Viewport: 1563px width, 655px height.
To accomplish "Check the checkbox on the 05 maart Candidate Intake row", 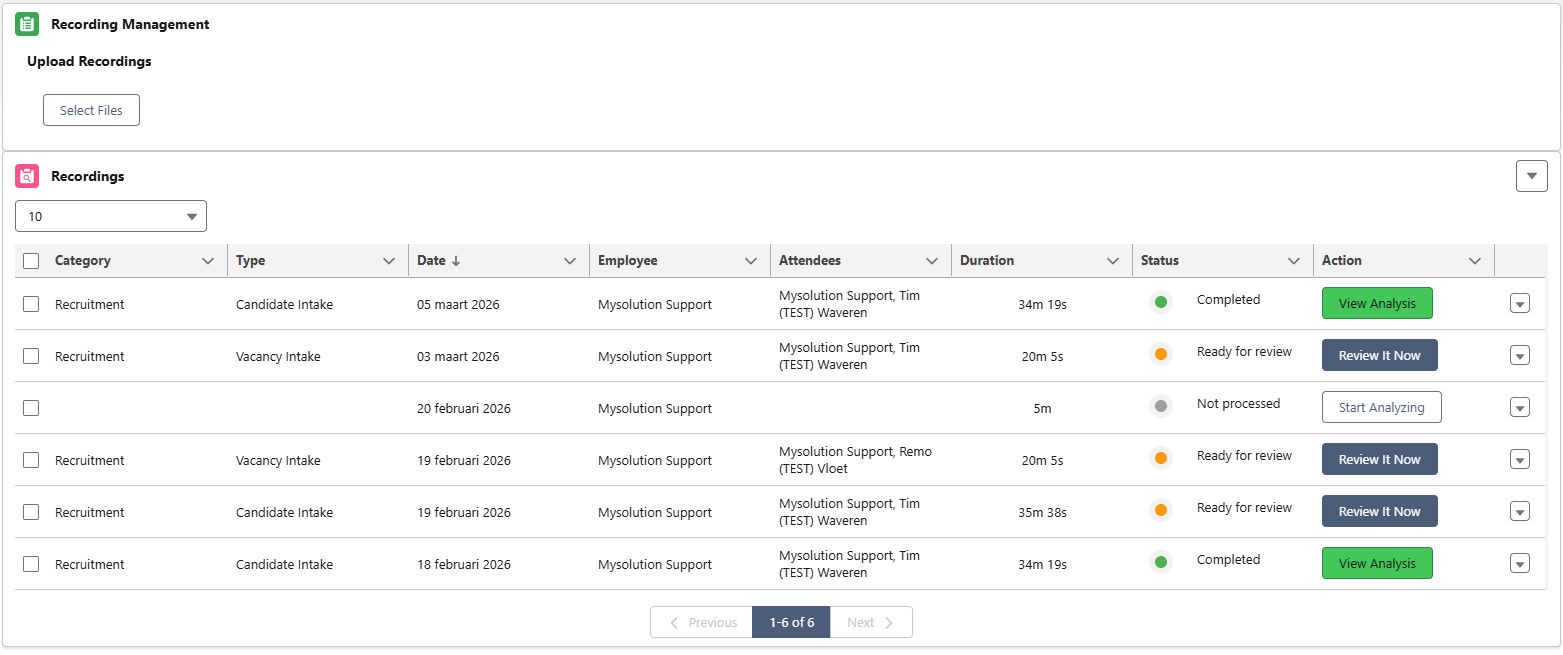I will (x=30, y=303).
